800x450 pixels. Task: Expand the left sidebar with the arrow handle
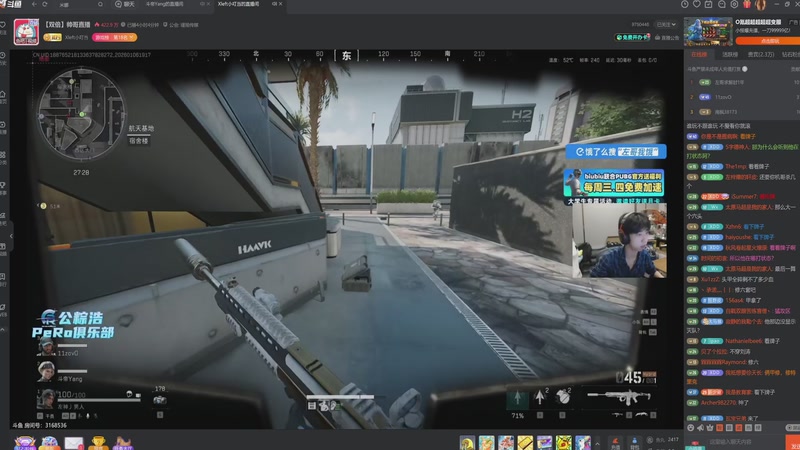click(x=11, y=236)
